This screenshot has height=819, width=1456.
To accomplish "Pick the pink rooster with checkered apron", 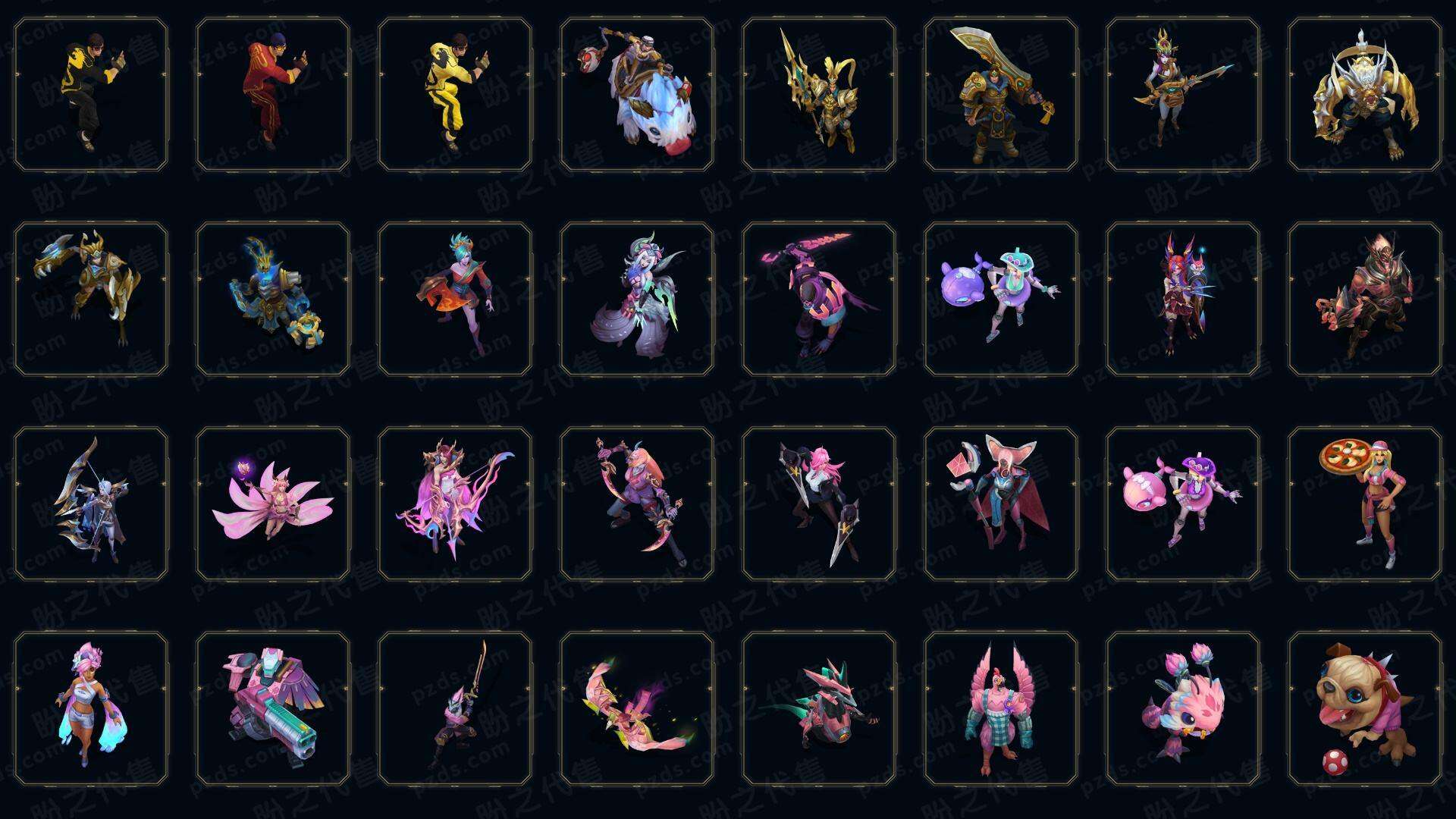I will [x=1001, y=708].
